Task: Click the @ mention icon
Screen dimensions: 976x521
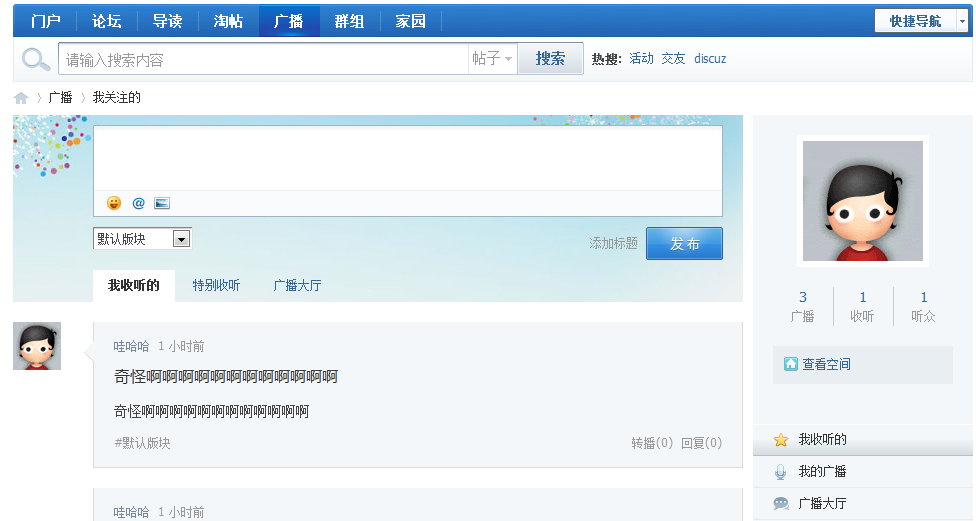Action: (x=138, y=203)
